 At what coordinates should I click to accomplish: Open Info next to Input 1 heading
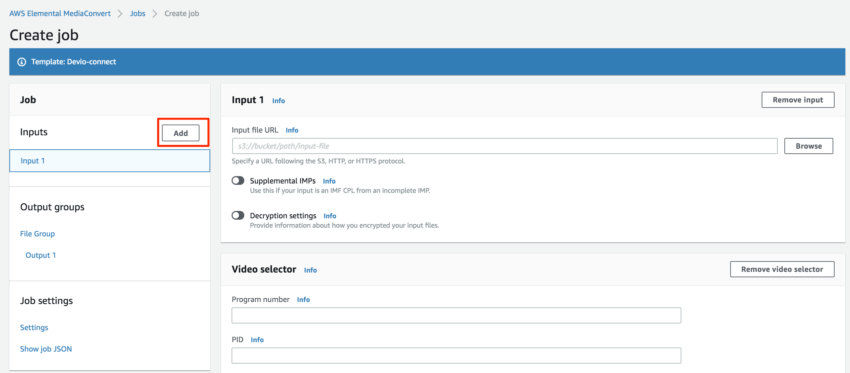pos(278,101)
